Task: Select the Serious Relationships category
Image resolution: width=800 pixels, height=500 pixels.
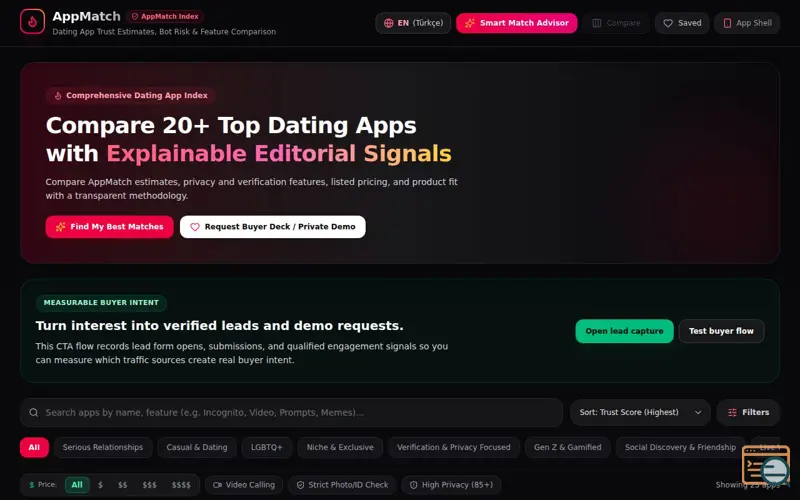Action: click(103, 447)
